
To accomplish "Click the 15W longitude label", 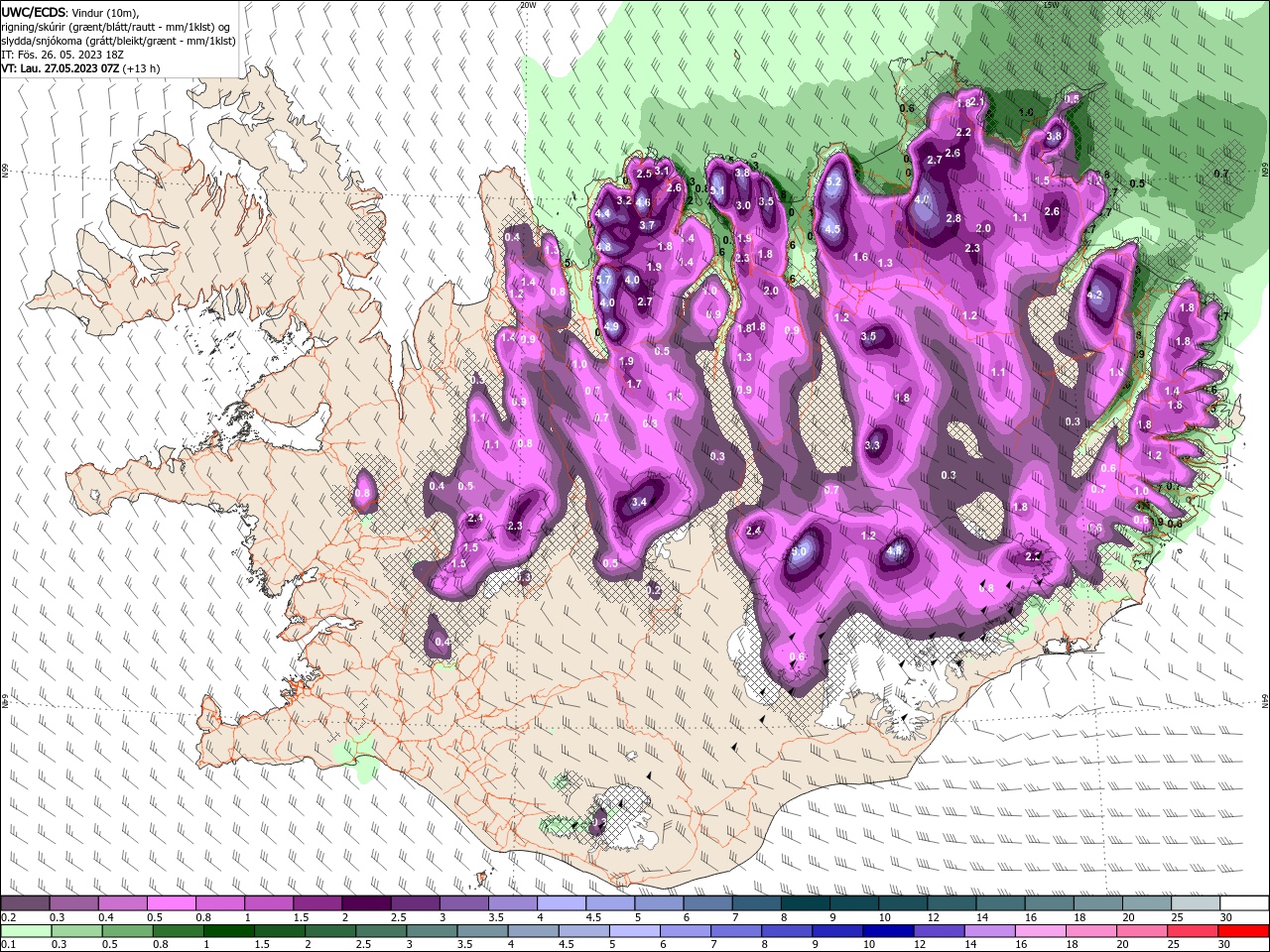I will tap(1051, 5).
